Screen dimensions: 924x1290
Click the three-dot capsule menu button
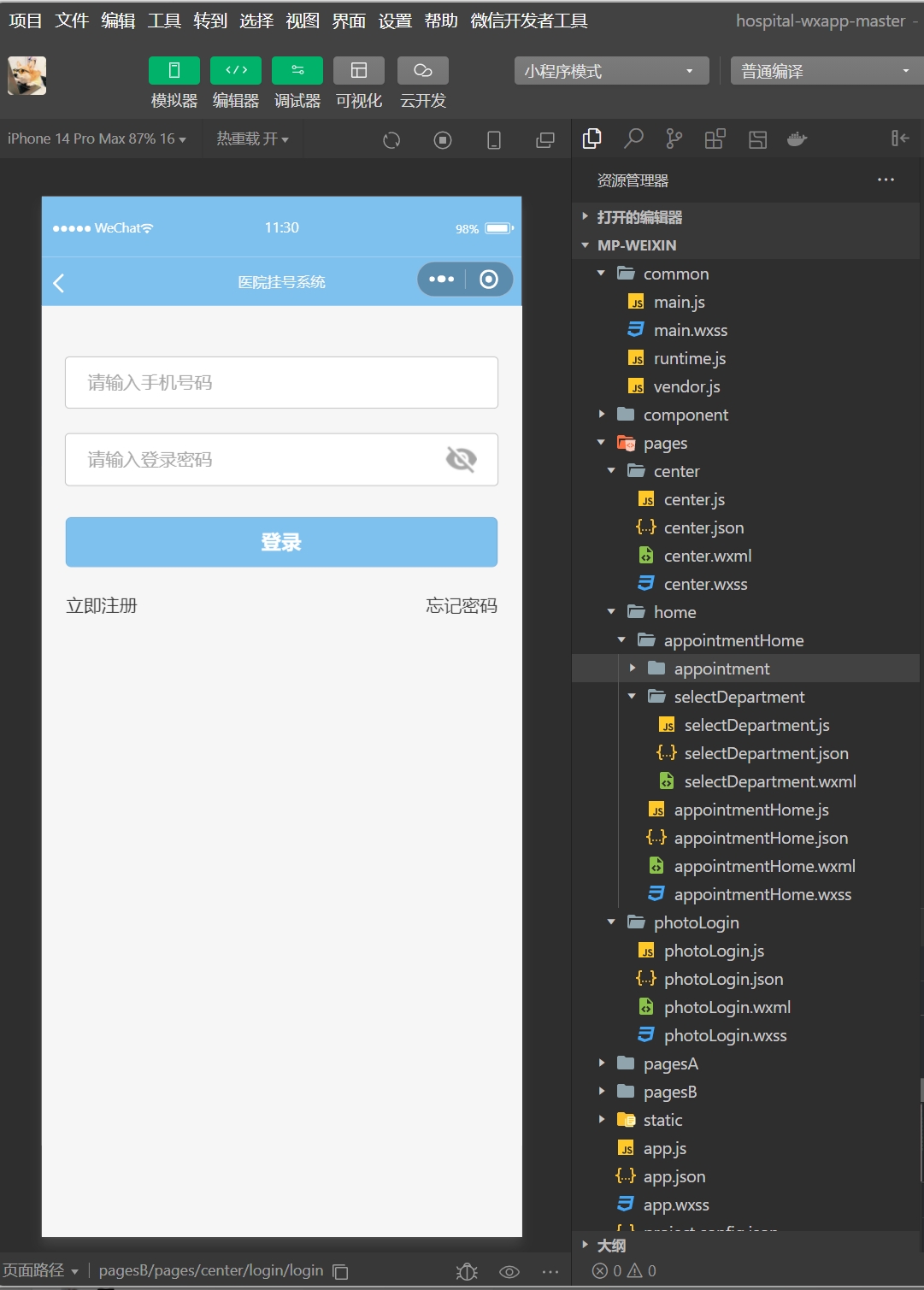pyautogui.click(x=441, y=280)
